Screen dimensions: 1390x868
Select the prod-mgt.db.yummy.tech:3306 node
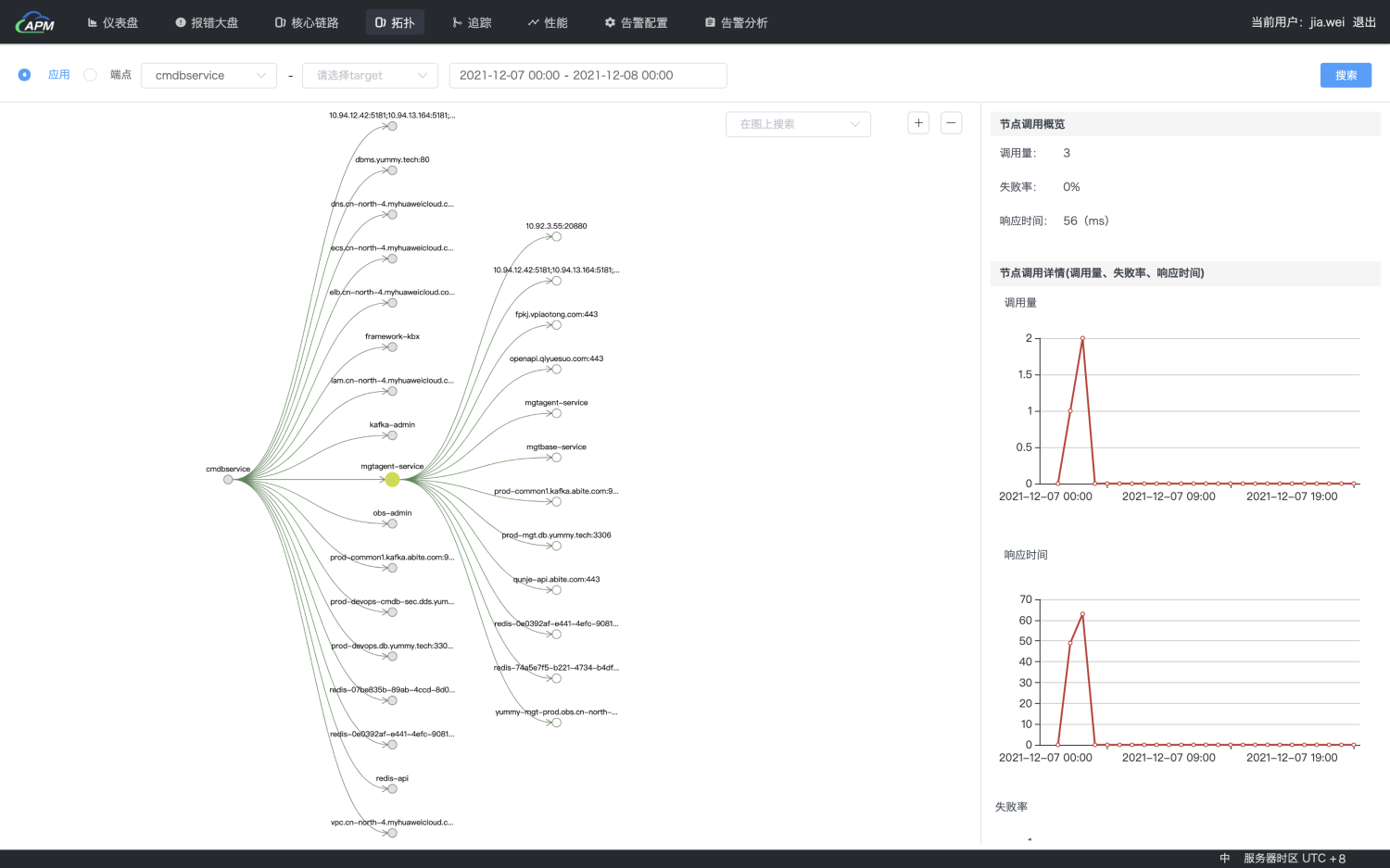(x=556, y=546)
